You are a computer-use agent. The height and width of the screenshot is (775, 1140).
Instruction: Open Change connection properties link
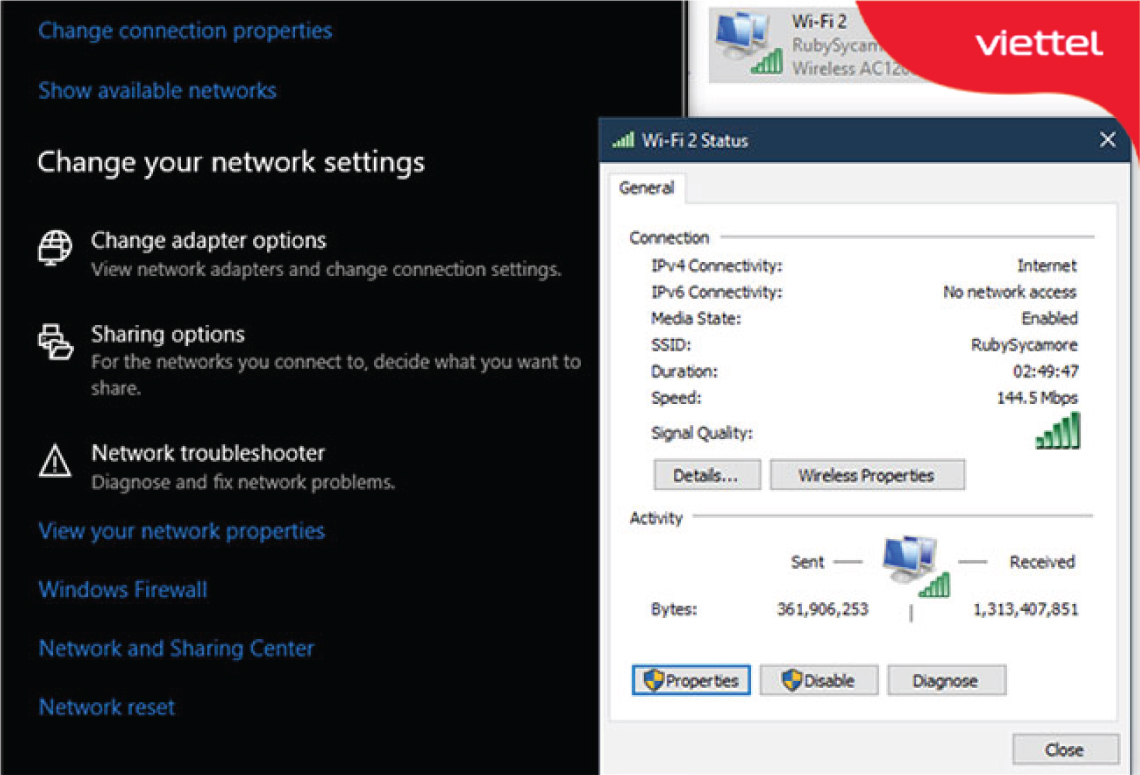tap(185, 31)
